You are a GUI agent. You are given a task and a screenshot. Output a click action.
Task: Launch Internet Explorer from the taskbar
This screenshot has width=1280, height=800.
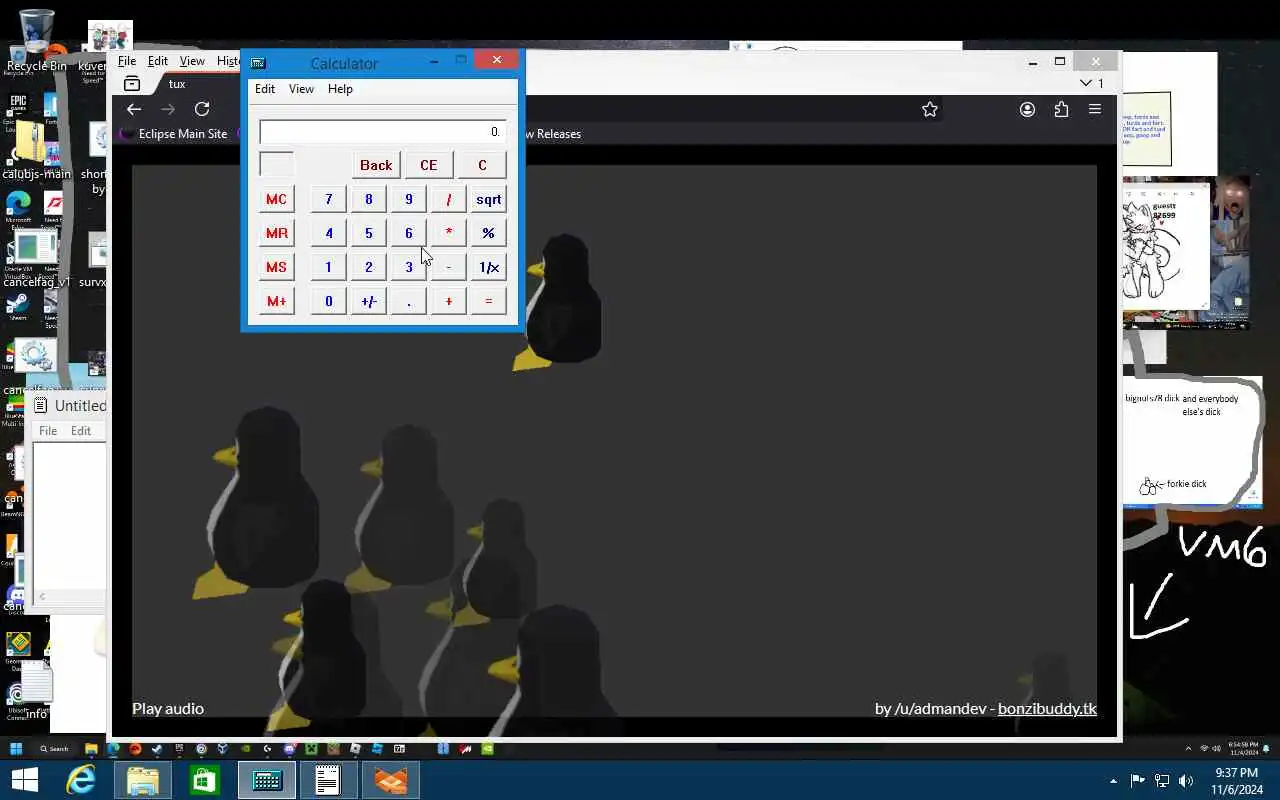click(x=81, y=780)
